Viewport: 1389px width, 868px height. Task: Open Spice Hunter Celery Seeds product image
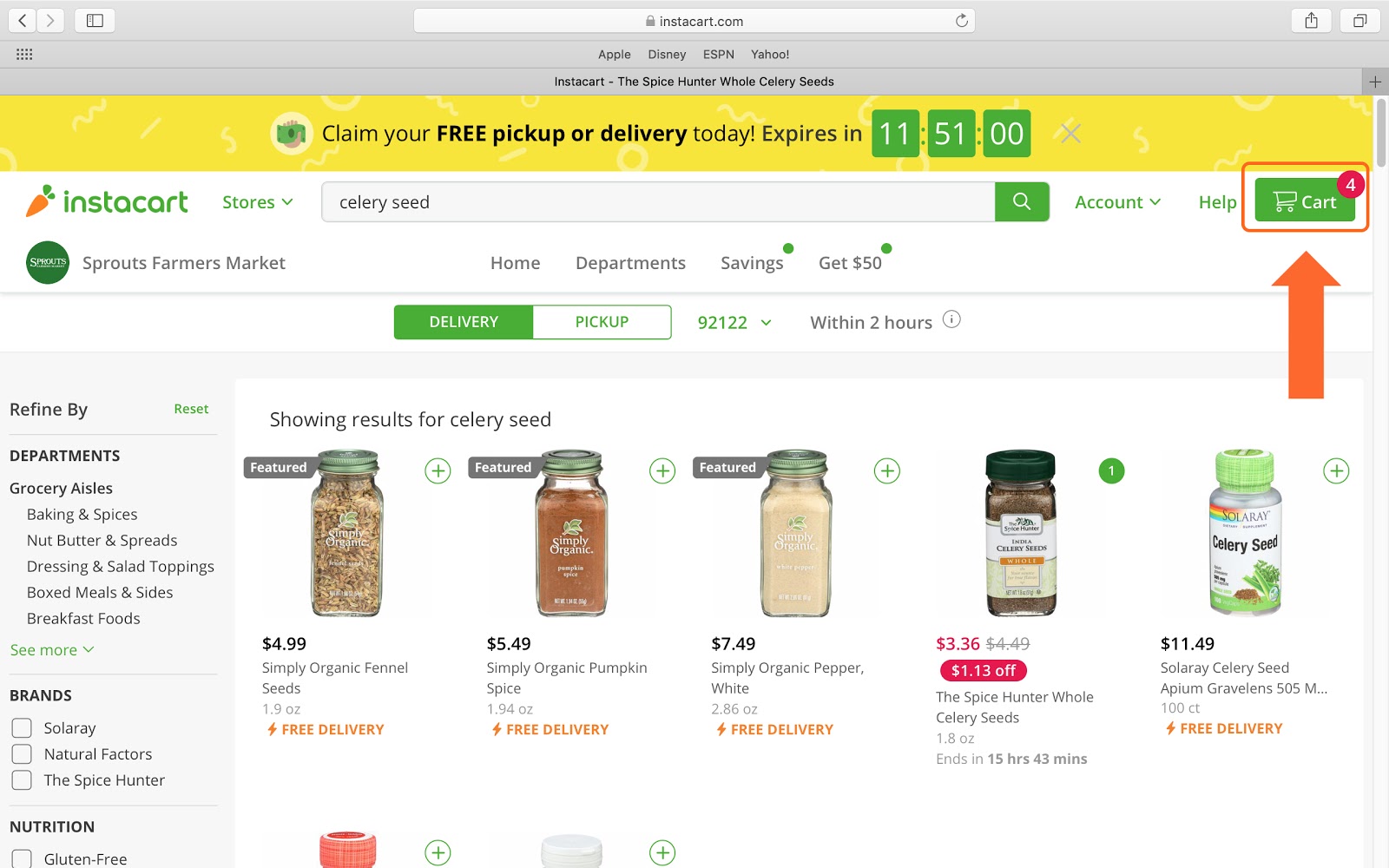coord(1021,533)
